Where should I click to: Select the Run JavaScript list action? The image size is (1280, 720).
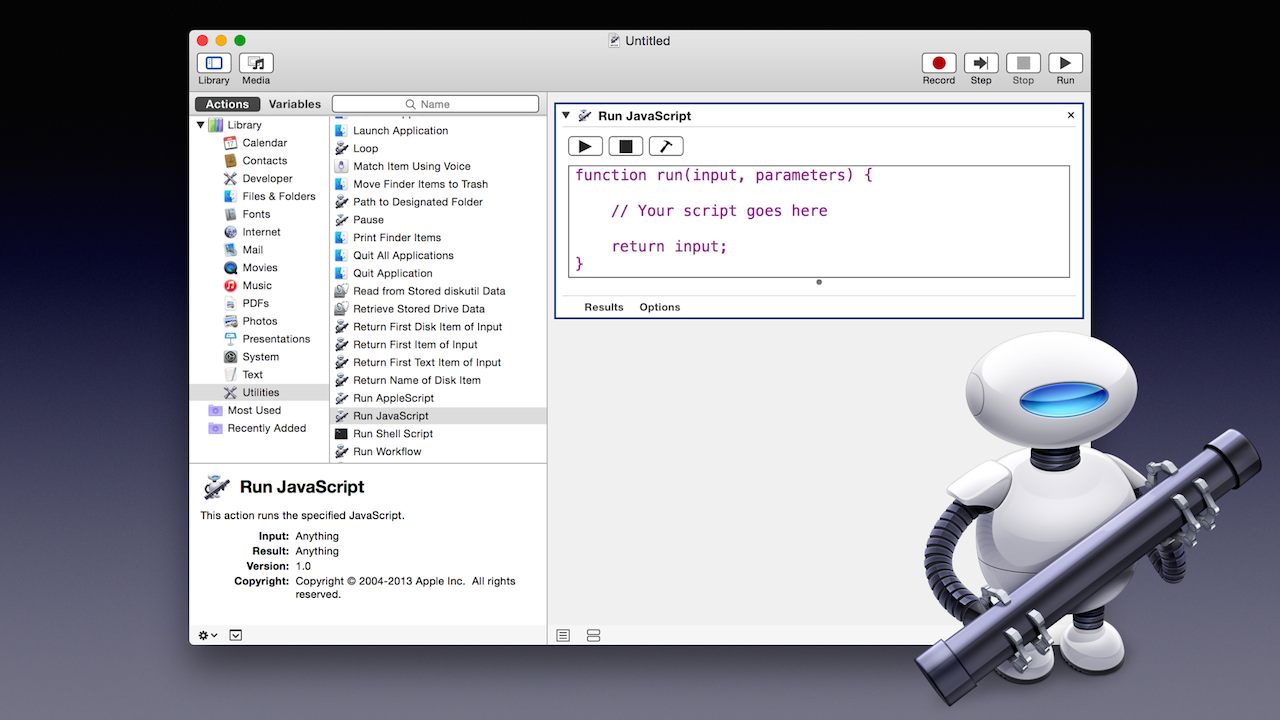click(x=438, y=416)
